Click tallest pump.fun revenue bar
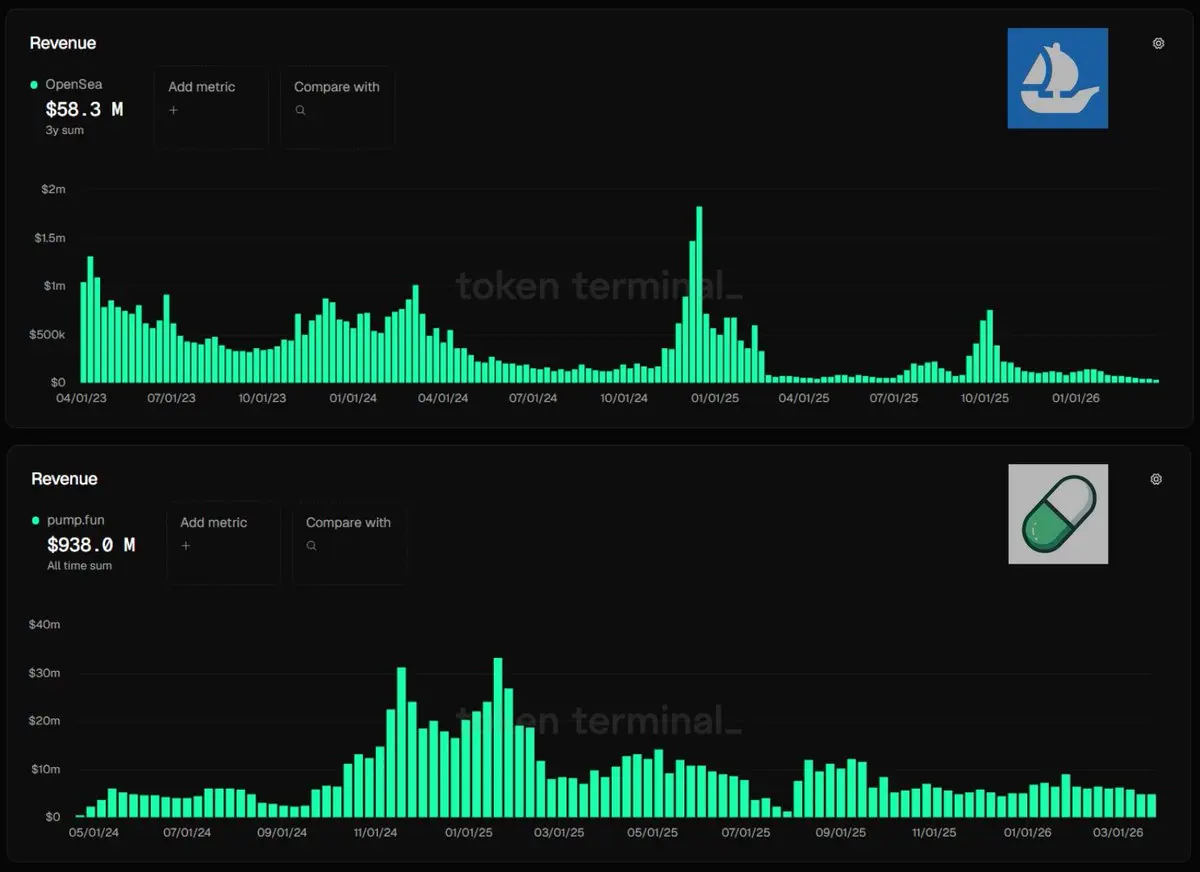 [x=498, y=738]
